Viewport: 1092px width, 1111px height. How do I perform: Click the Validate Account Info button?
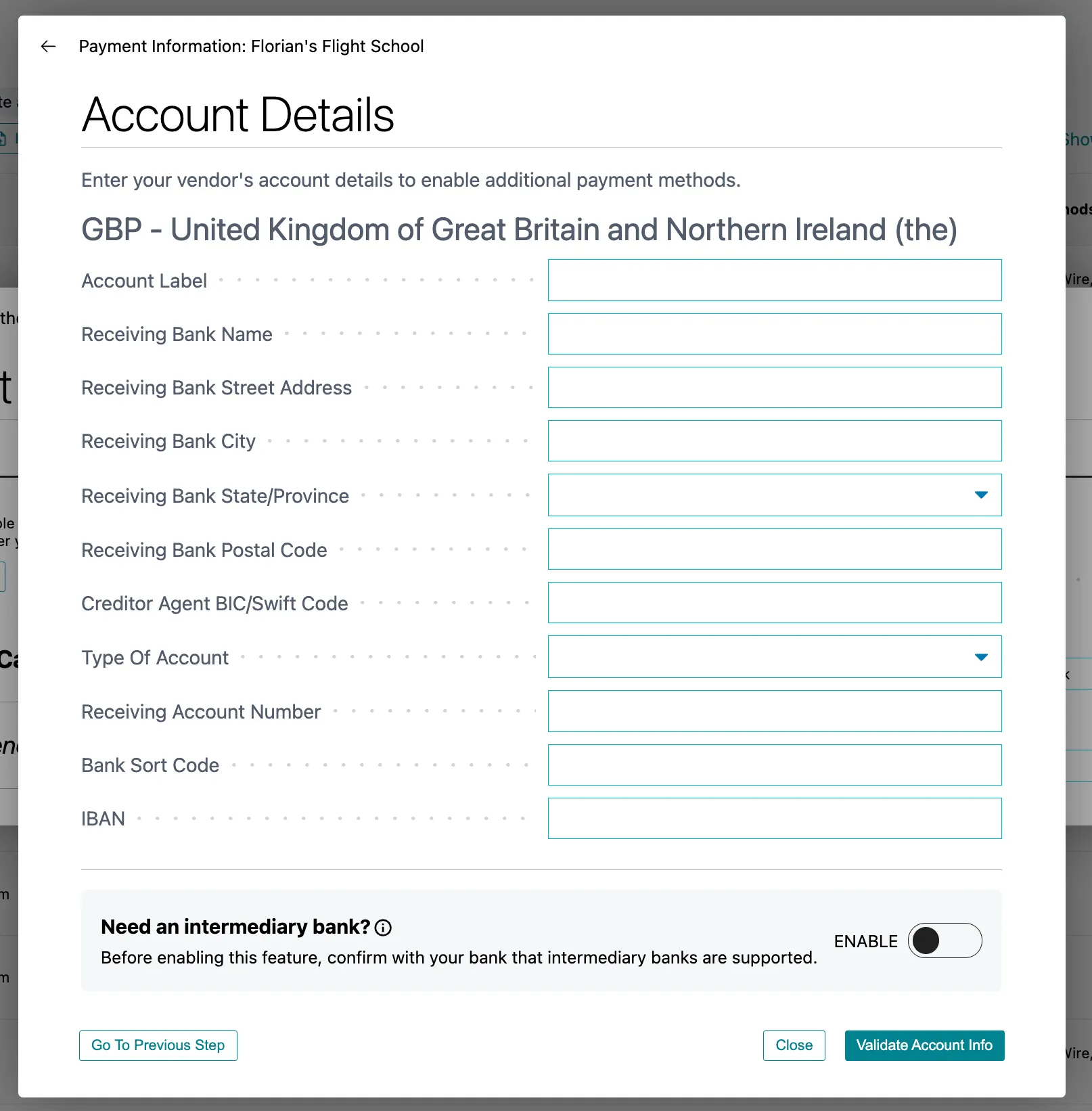(924, 1045)
